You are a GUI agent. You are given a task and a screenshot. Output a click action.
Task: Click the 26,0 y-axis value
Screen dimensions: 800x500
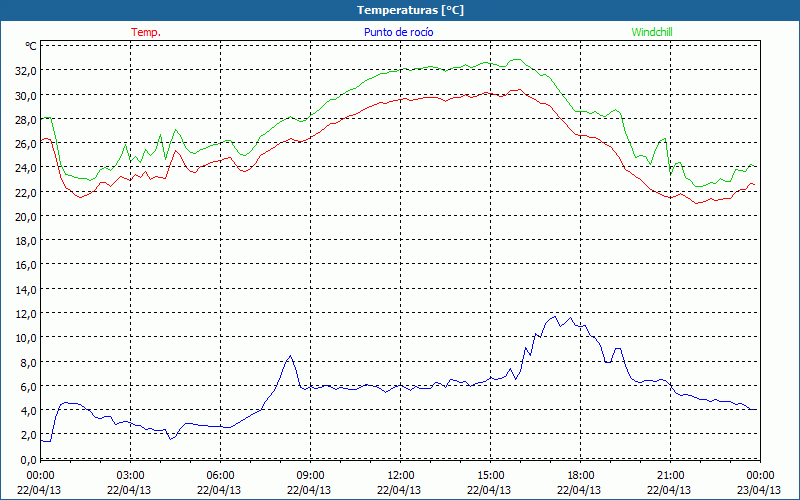pos(26,144)
